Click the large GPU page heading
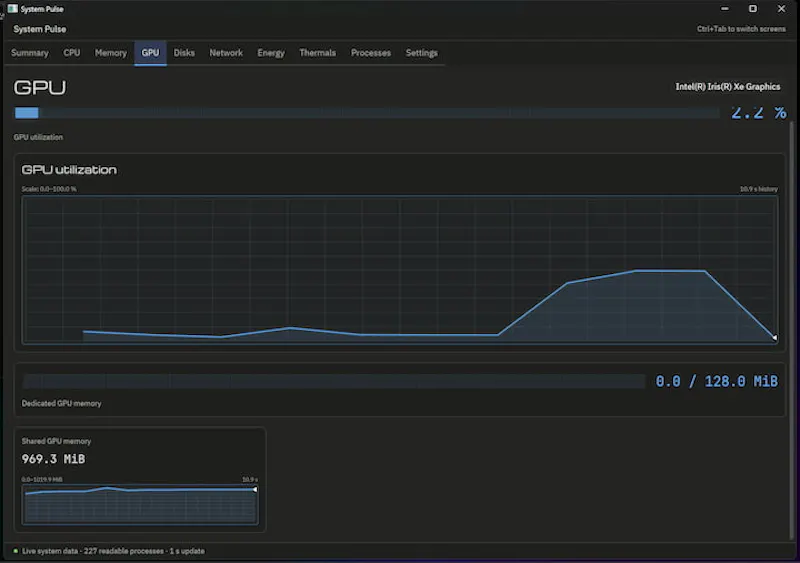 [x=40, y=87]
